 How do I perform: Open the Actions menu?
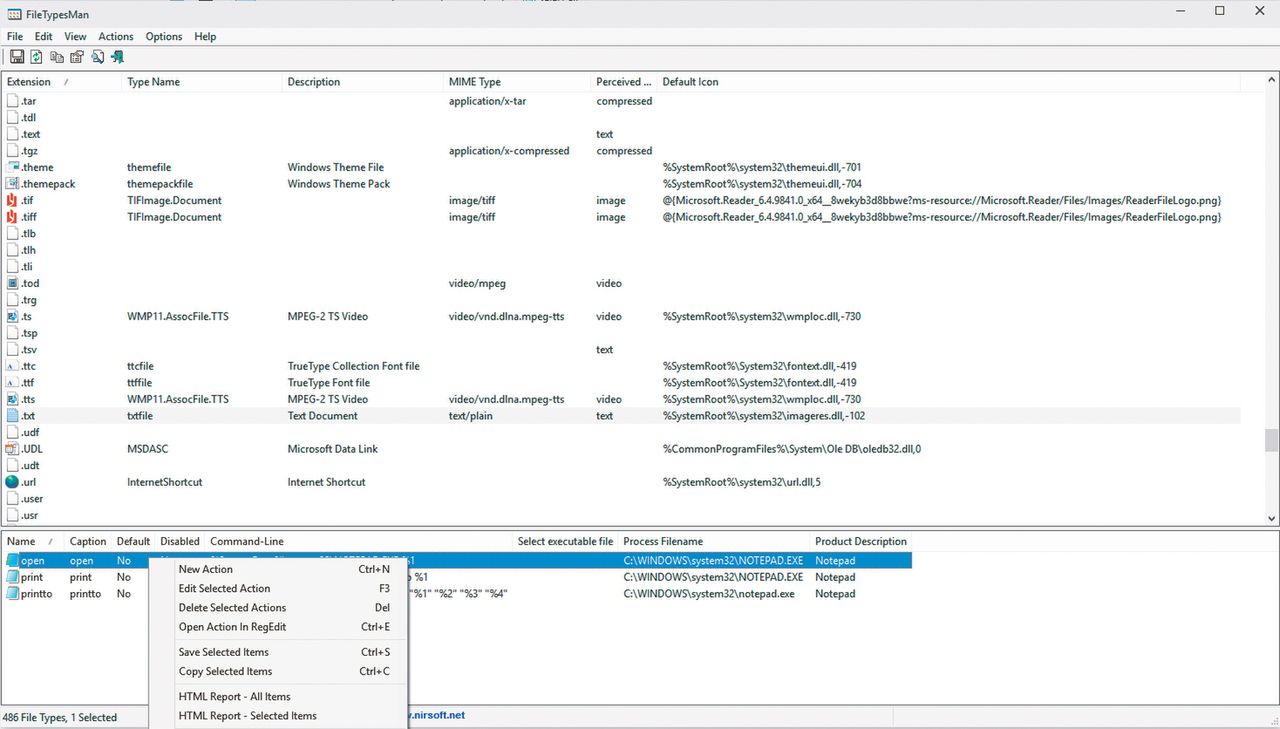(x=116, y=36)
